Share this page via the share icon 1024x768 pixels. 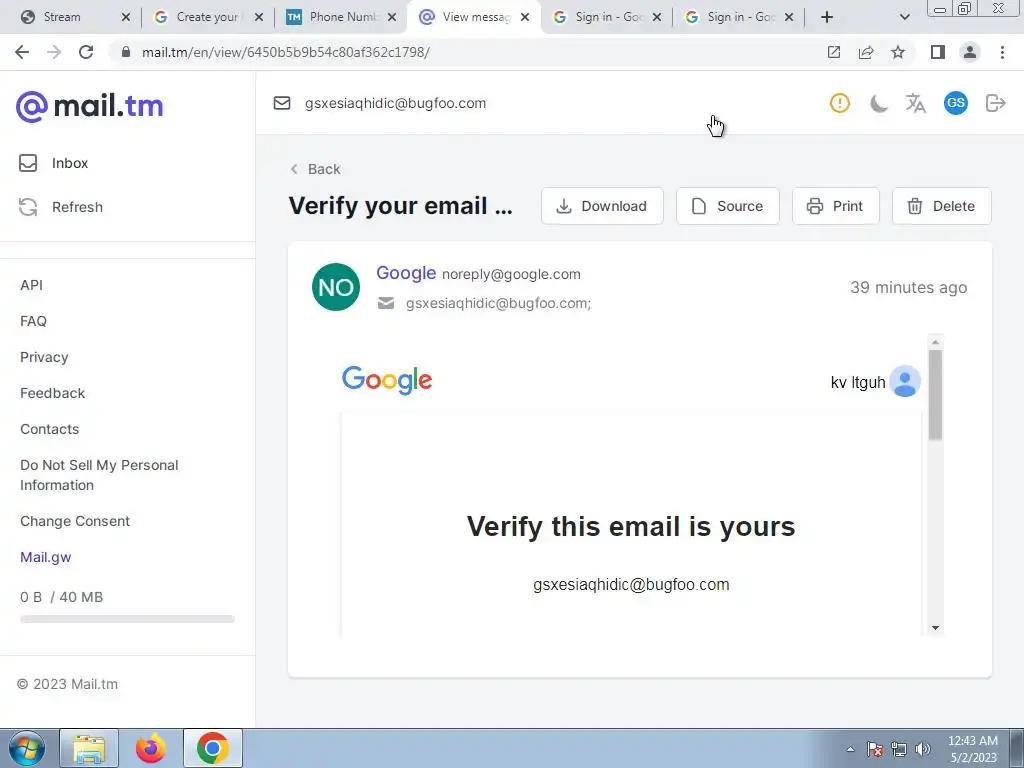click(x=866, y=52)
